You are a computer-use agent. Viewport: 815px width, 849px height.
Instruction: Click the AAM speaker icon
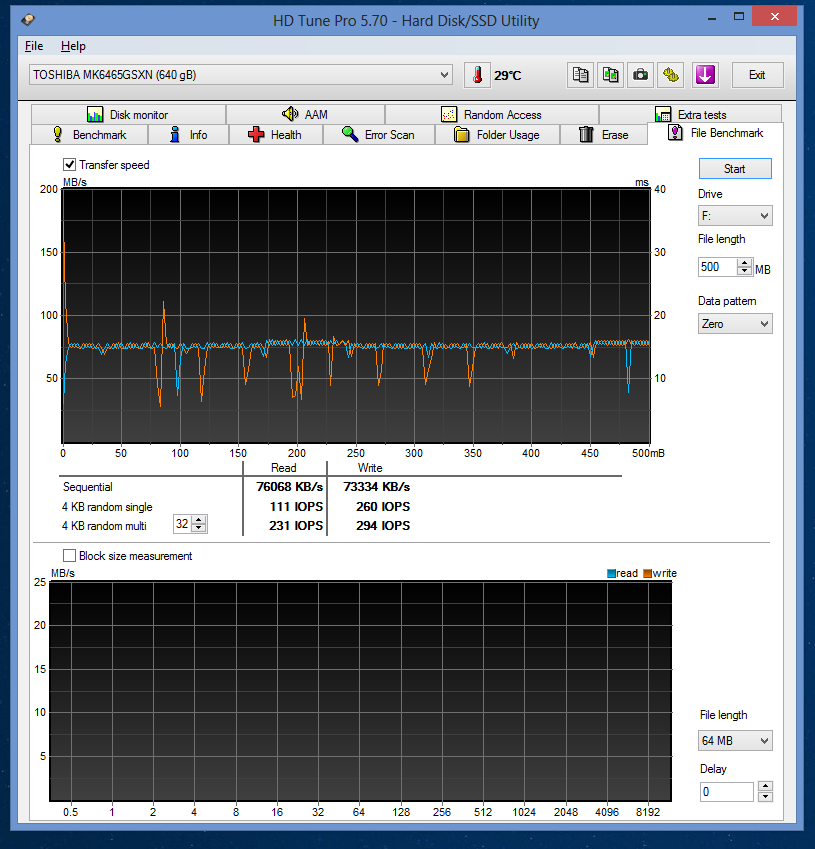tap(290, 114)
